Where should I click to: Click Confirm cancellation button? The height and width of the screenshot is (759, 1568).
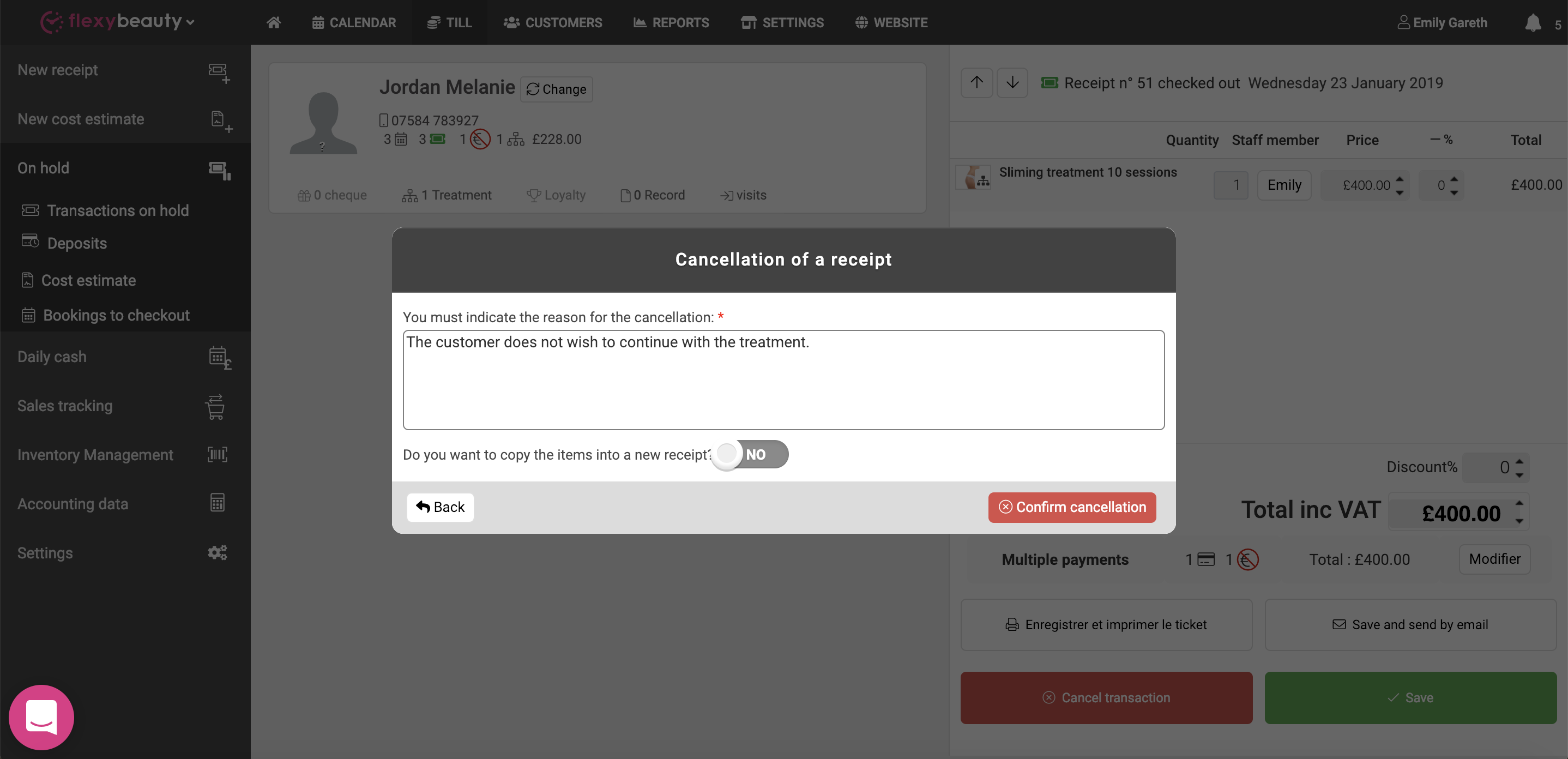pos(1072,507)
